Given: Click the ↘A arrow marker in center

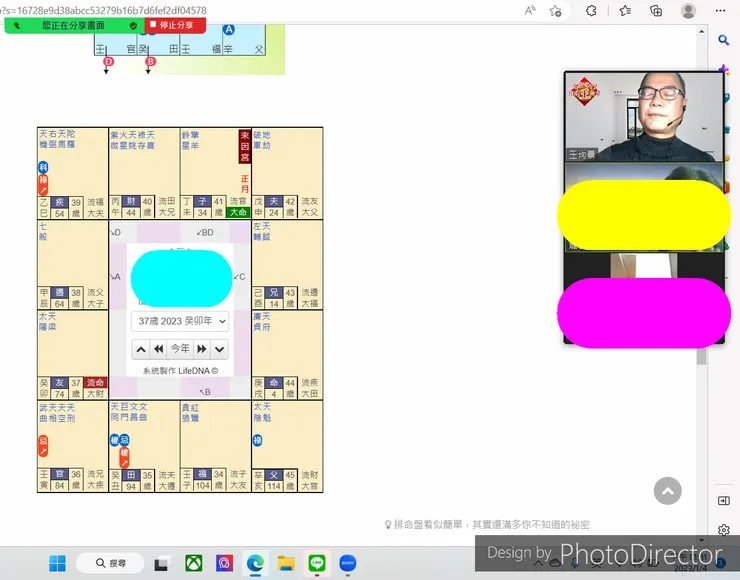Looking at the screenshot, I should coord(115,277).
